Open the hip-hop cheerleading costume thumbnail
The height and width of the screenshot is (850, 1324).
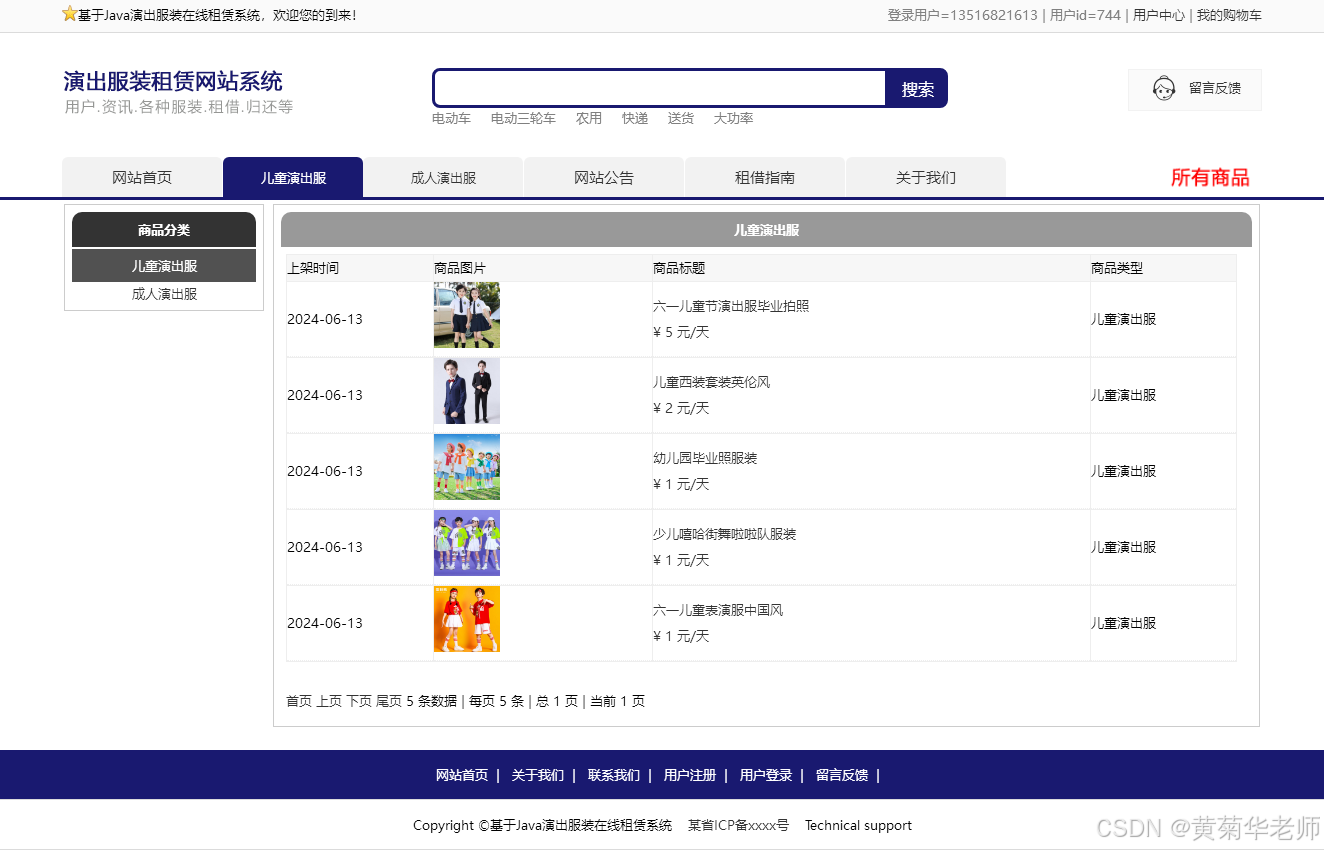point(466,543)
